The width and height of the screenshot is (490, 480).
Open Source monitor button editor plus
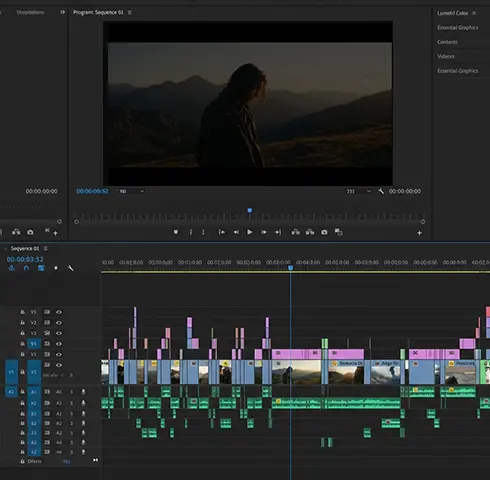click(x=55, y=233)
